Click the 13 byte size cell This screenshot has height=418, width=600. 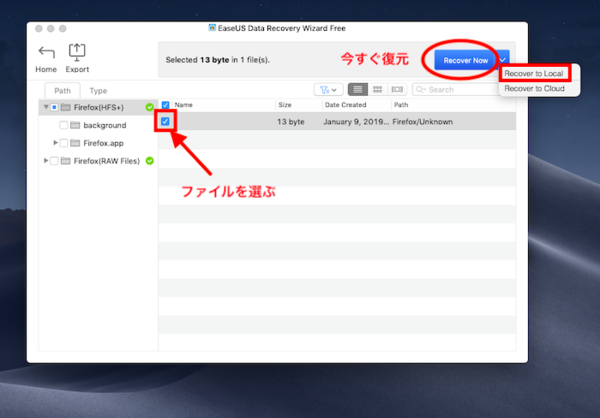tap(291, 122)
